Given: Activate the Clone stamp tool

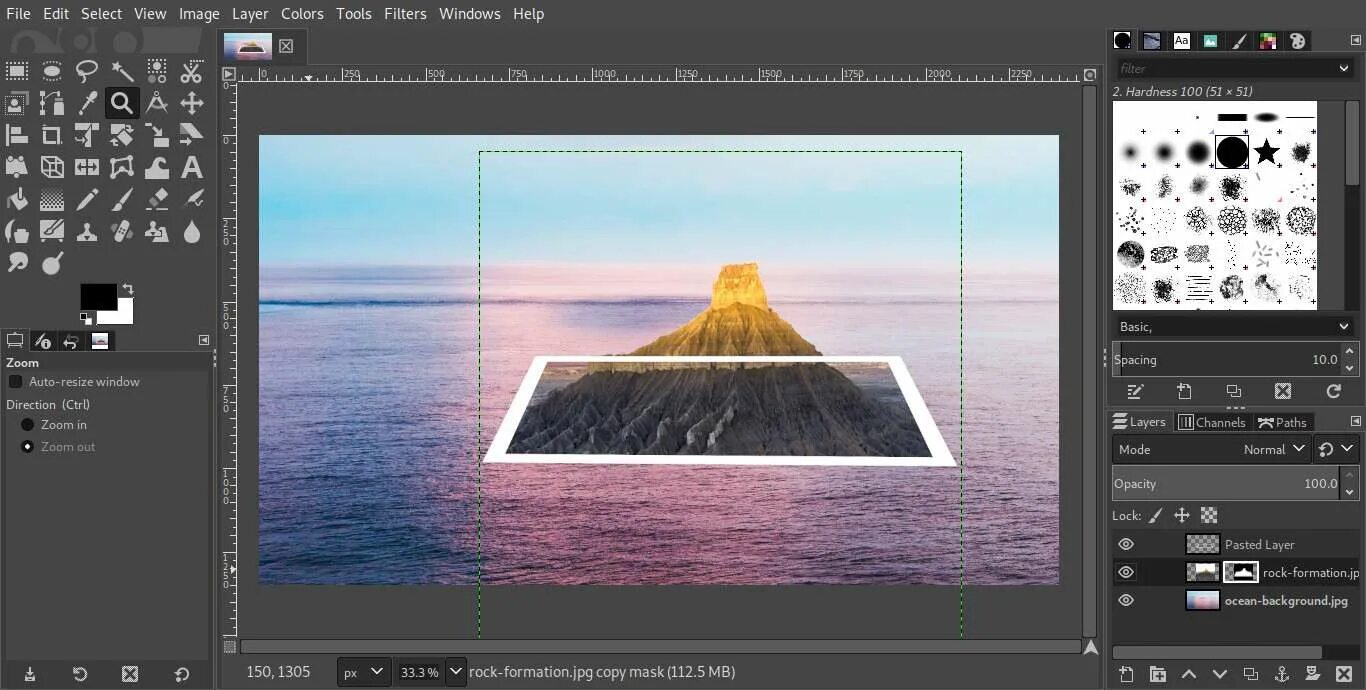Looking at the screenshot, I should click(87, 232).
